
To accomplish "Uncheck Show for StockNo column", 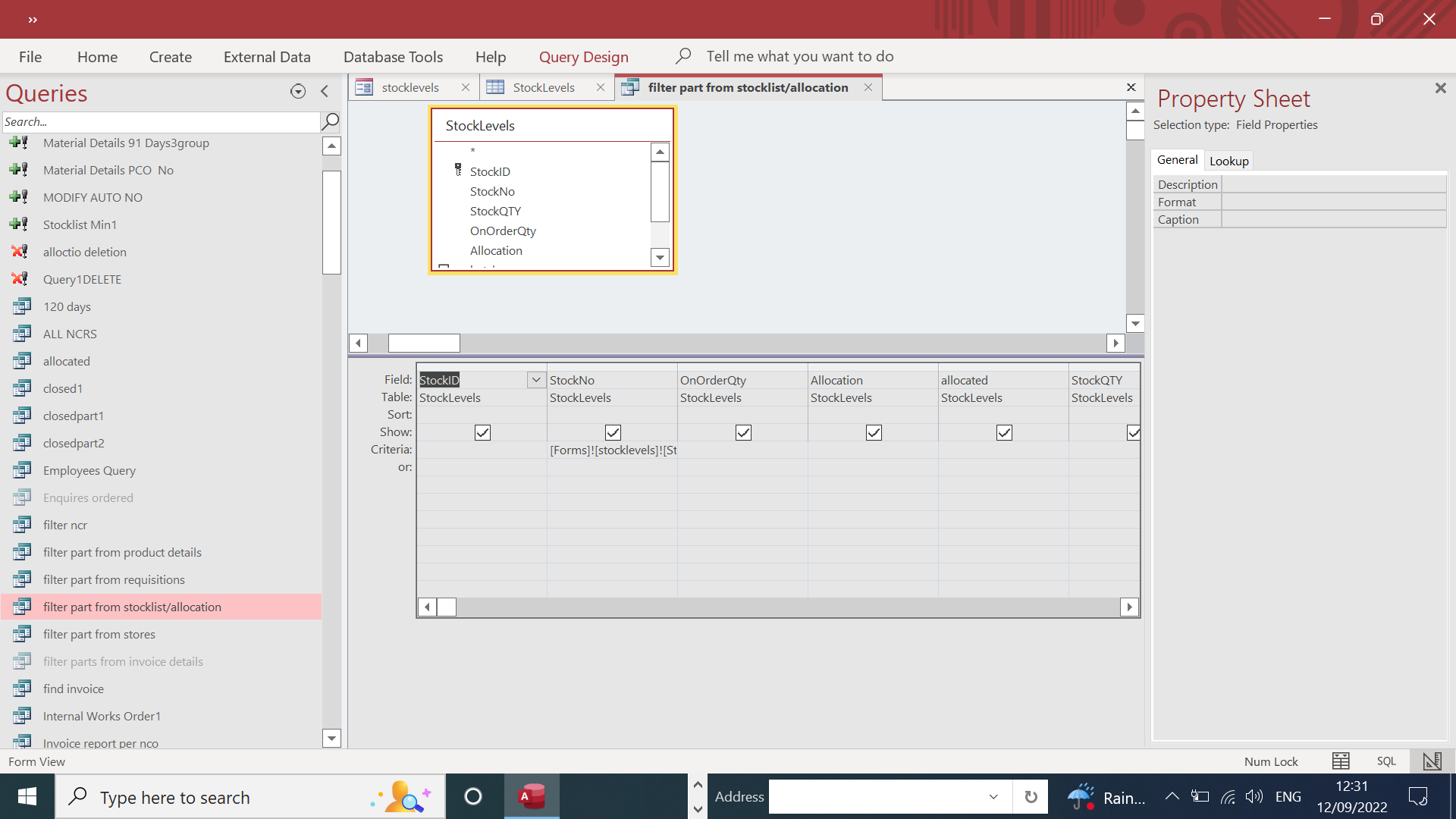I will (613, 432).
